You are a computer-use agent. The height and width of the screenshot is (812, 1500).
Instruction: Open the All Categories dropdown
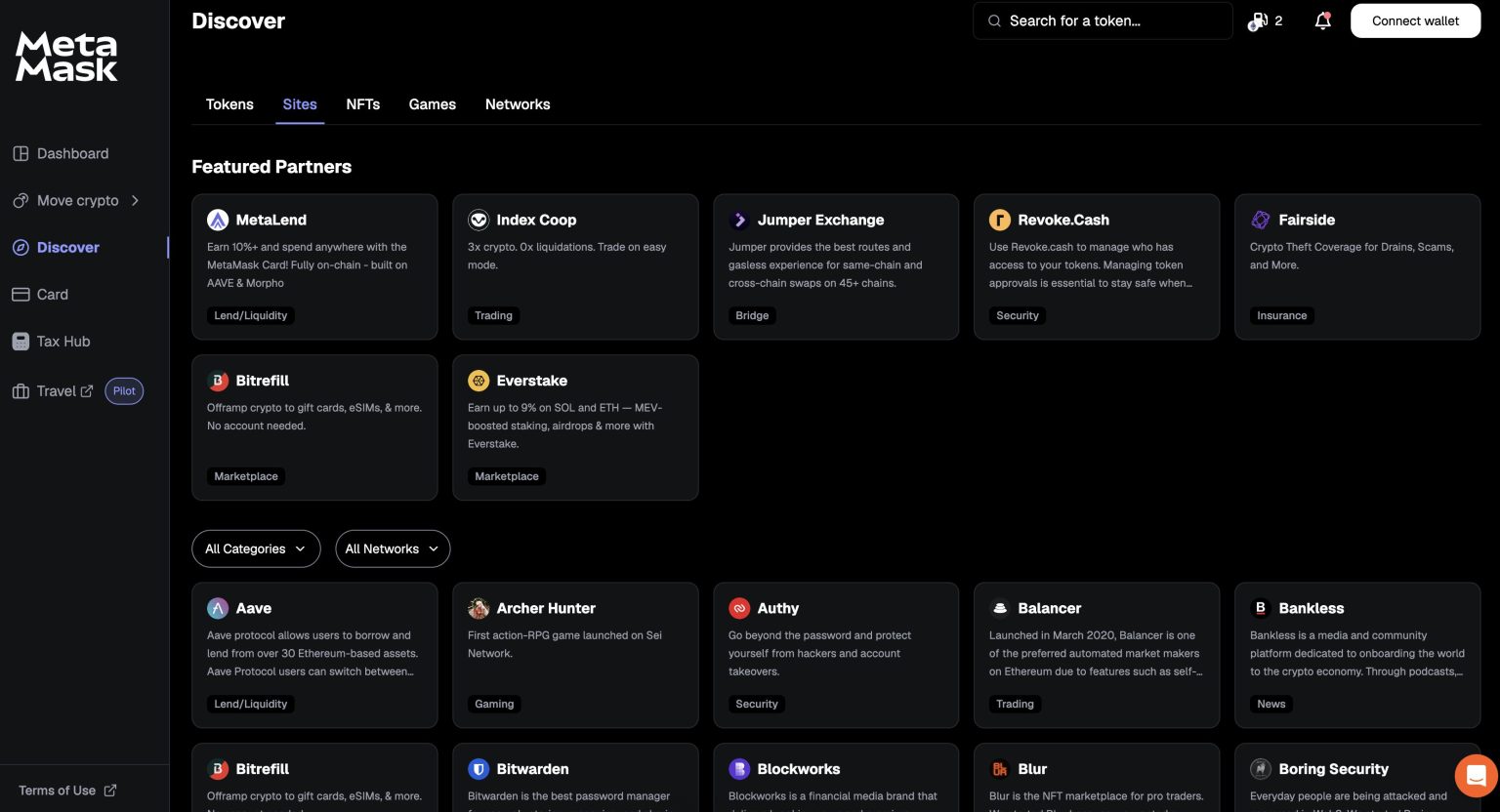tap(255, 548)
